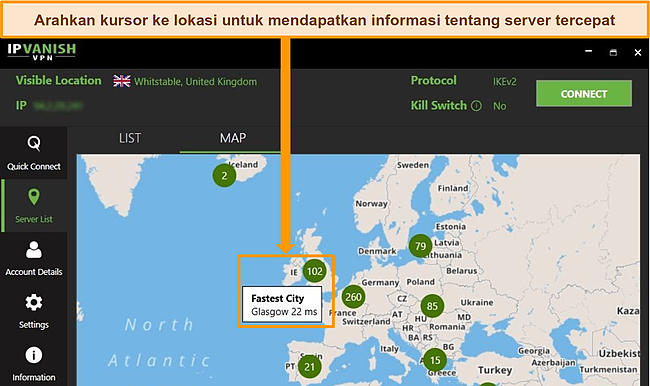Select the 85 server cluster near Hungary
Viewport: 650px width, 386px height.
coord(432,306)
